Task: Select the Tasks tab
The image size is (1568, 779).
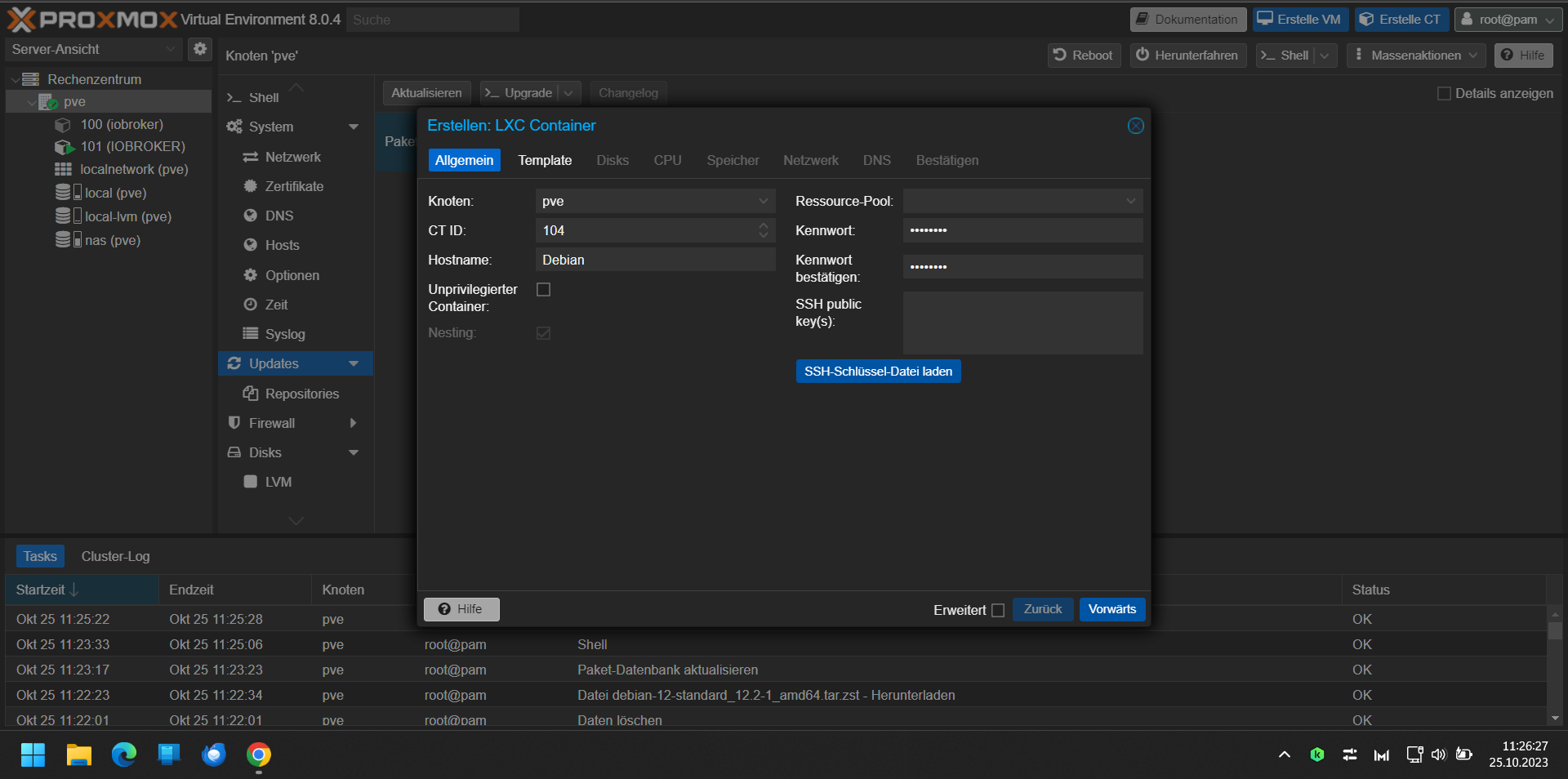Action: 40,556
